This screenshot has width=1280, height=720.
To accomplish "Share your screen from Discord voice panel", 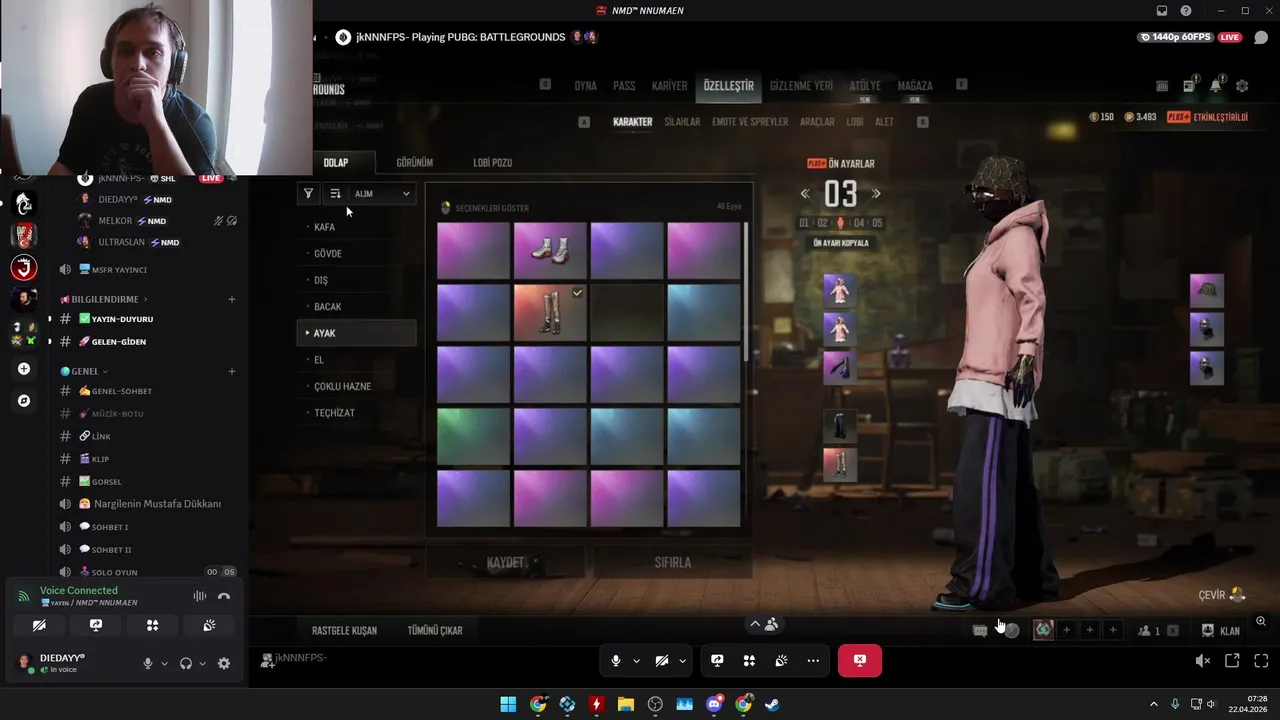I will click(x=96, y=625).
